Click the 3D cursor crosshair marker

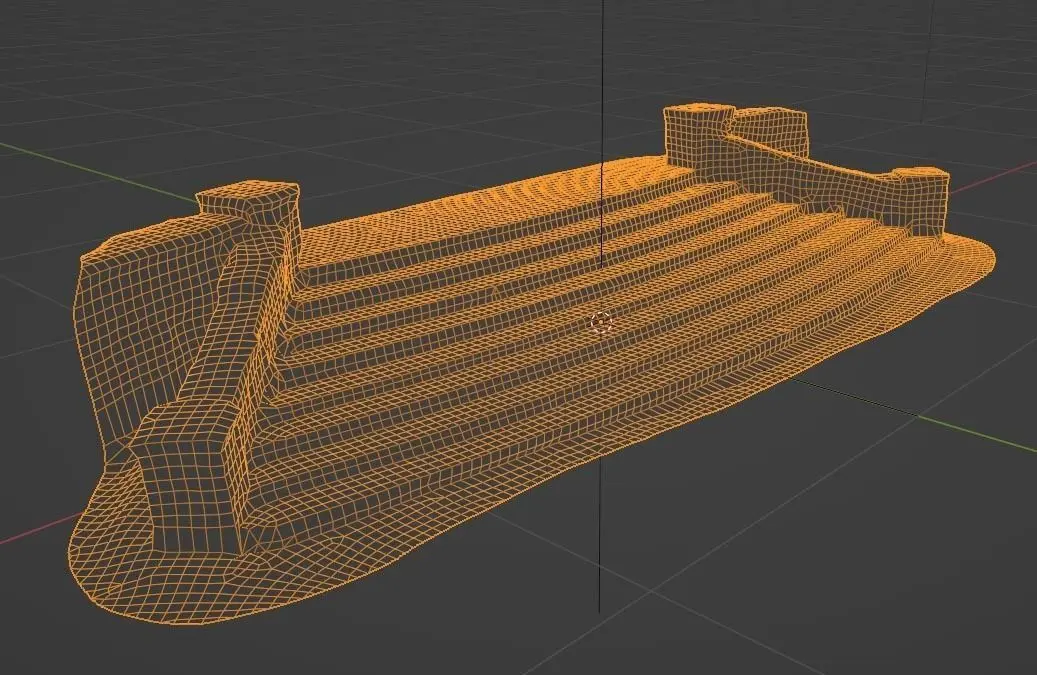pyautogui.click(x=601, y=322)
